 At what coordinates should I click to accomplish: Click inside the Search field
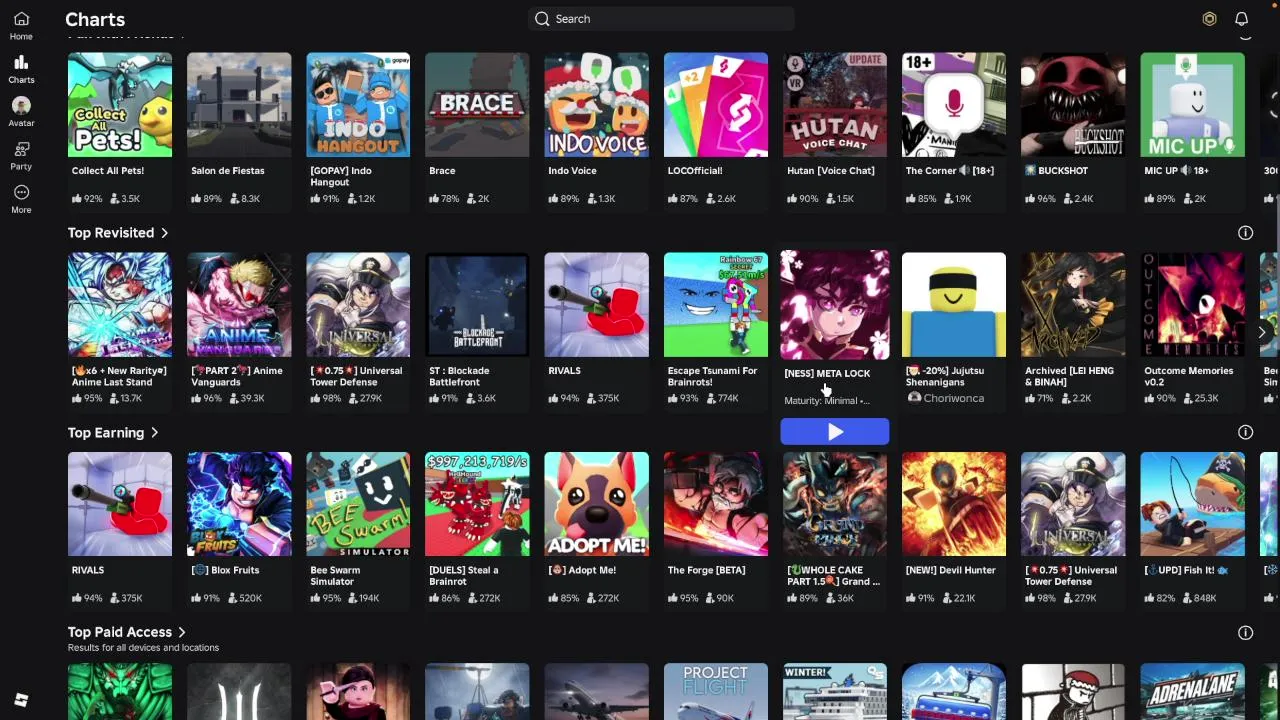click(661, 19)
